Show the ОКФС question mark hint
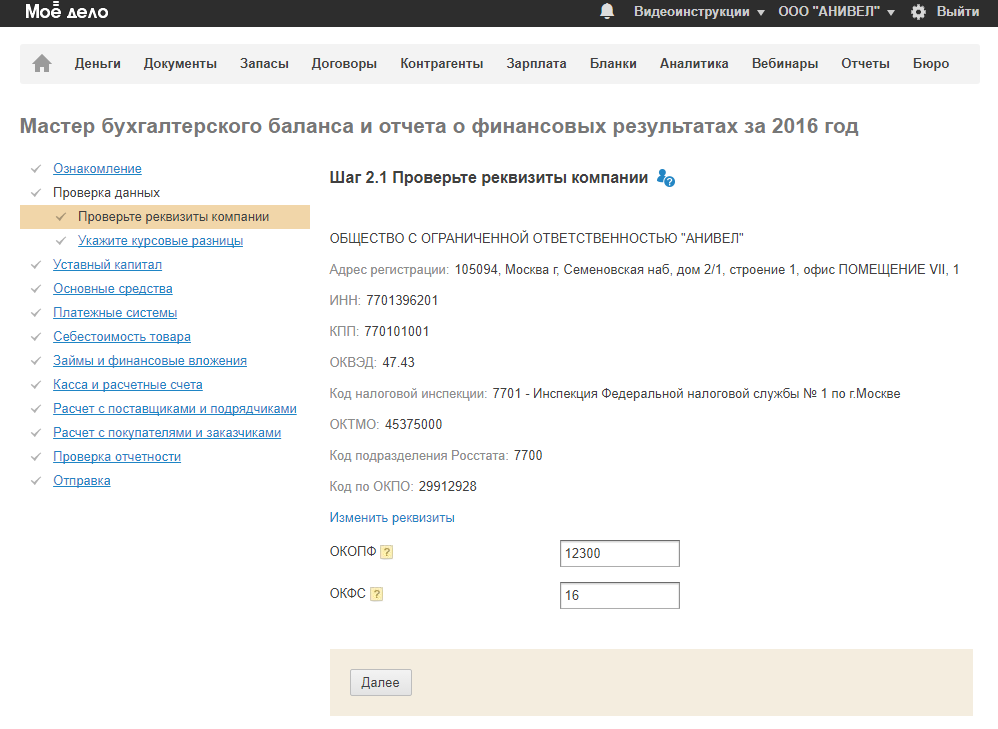 376,594
